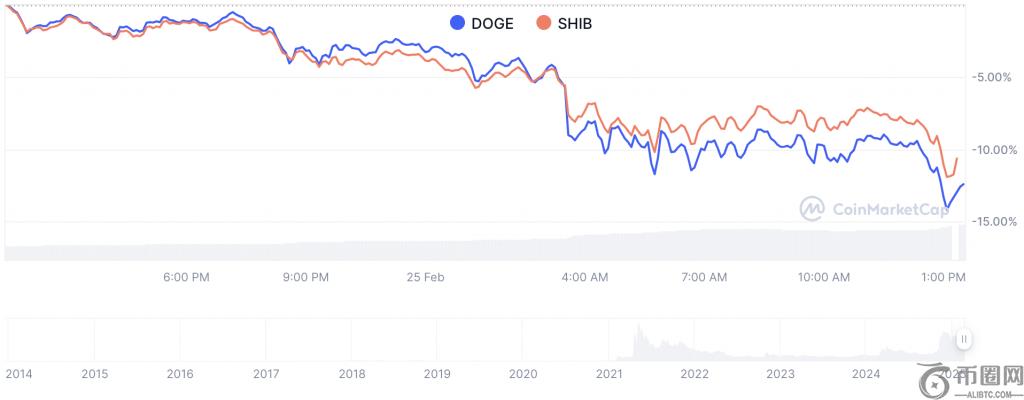Click the 25 Feb date axis label
The image size is (1024, 400).
[x=426, y=275]
